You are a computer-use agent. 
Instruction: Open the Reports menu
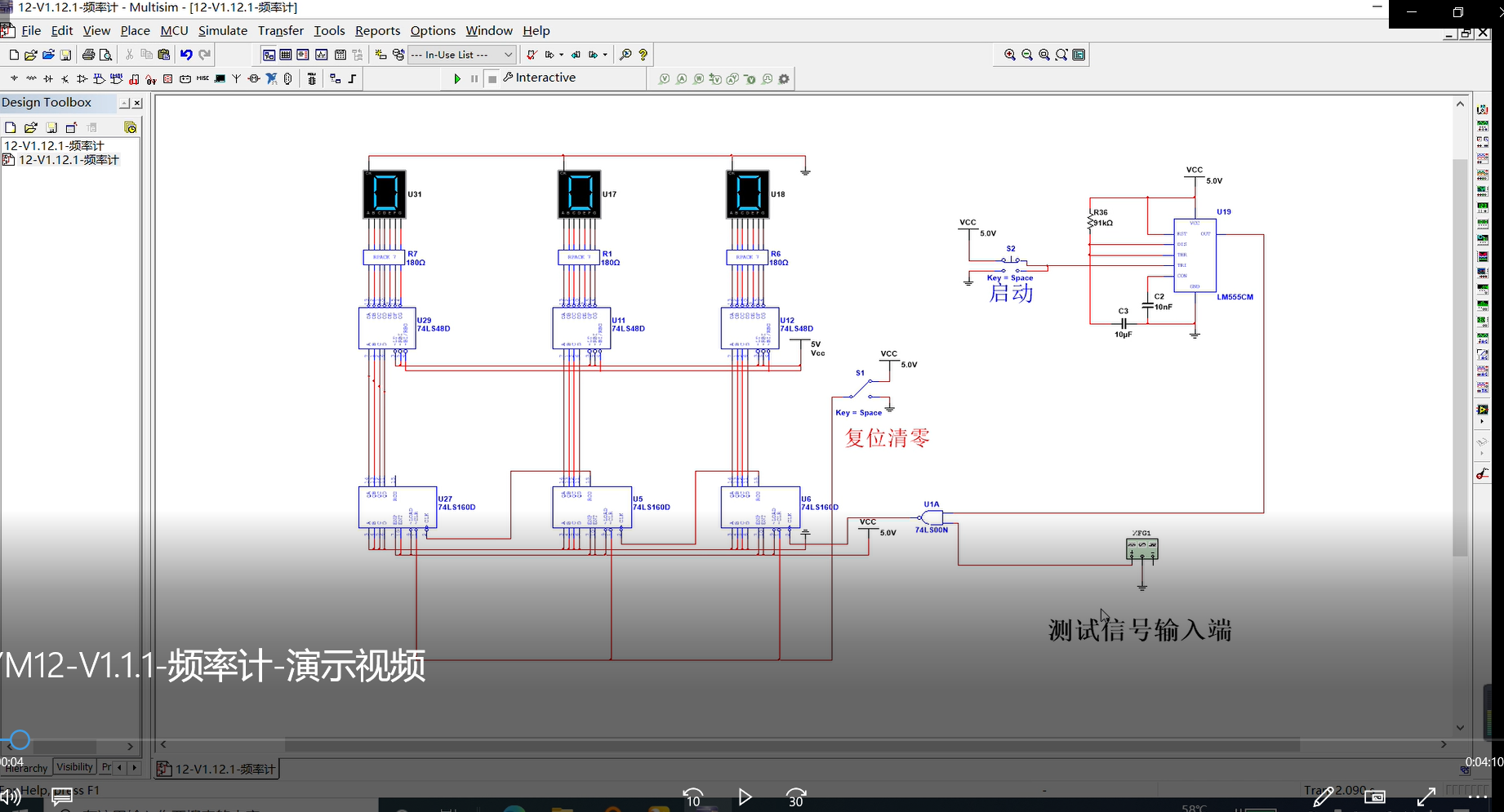click(377, 31)
